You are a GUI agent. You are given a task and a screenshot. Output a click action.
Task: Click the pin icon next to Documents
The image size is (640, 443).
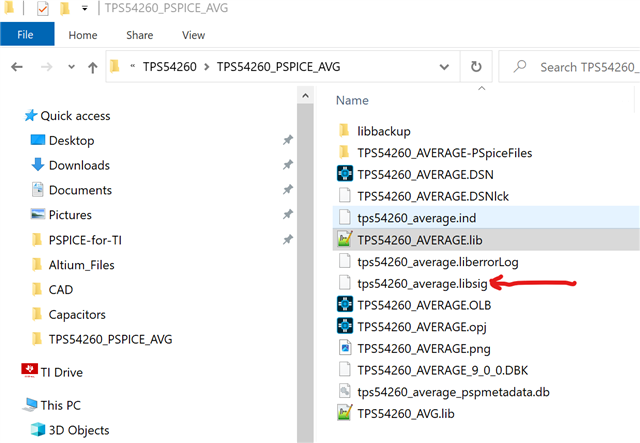288,189
